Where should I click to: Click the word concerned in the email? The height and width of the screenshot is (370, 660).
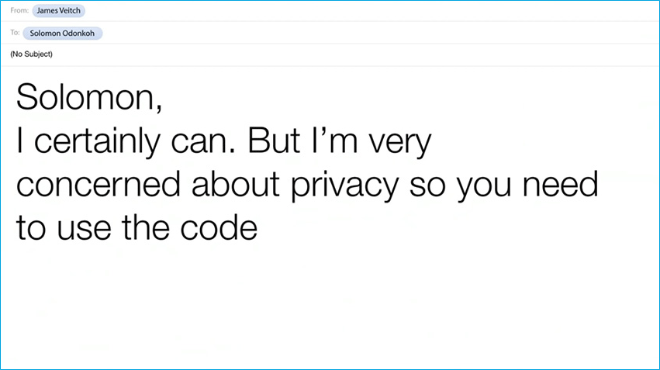pos(98,184)
